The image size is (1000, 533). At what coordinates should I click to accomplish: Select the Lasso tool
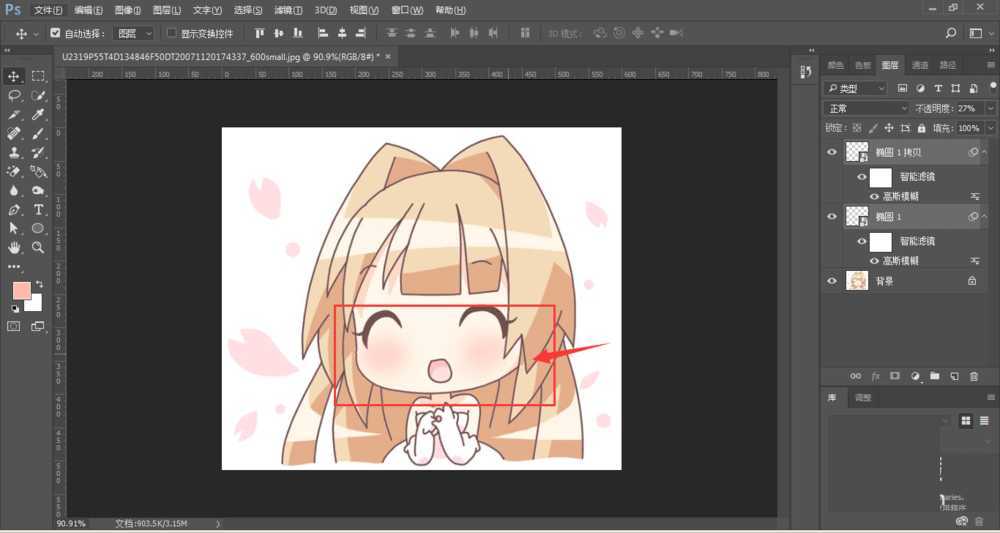click(14, 95)
